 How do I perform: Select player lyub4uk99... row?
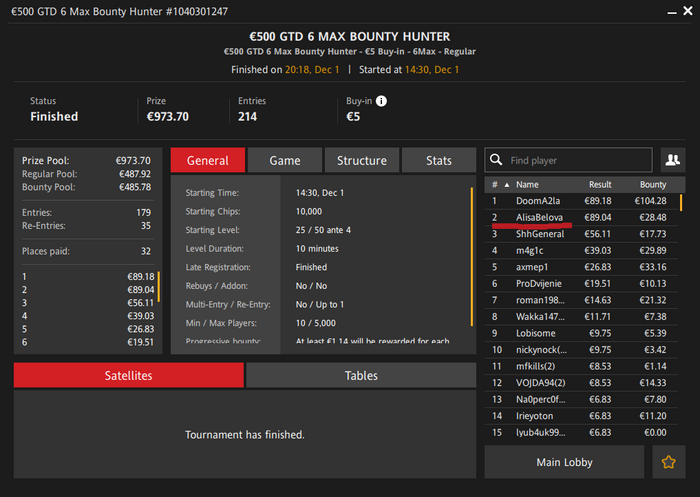581,432
